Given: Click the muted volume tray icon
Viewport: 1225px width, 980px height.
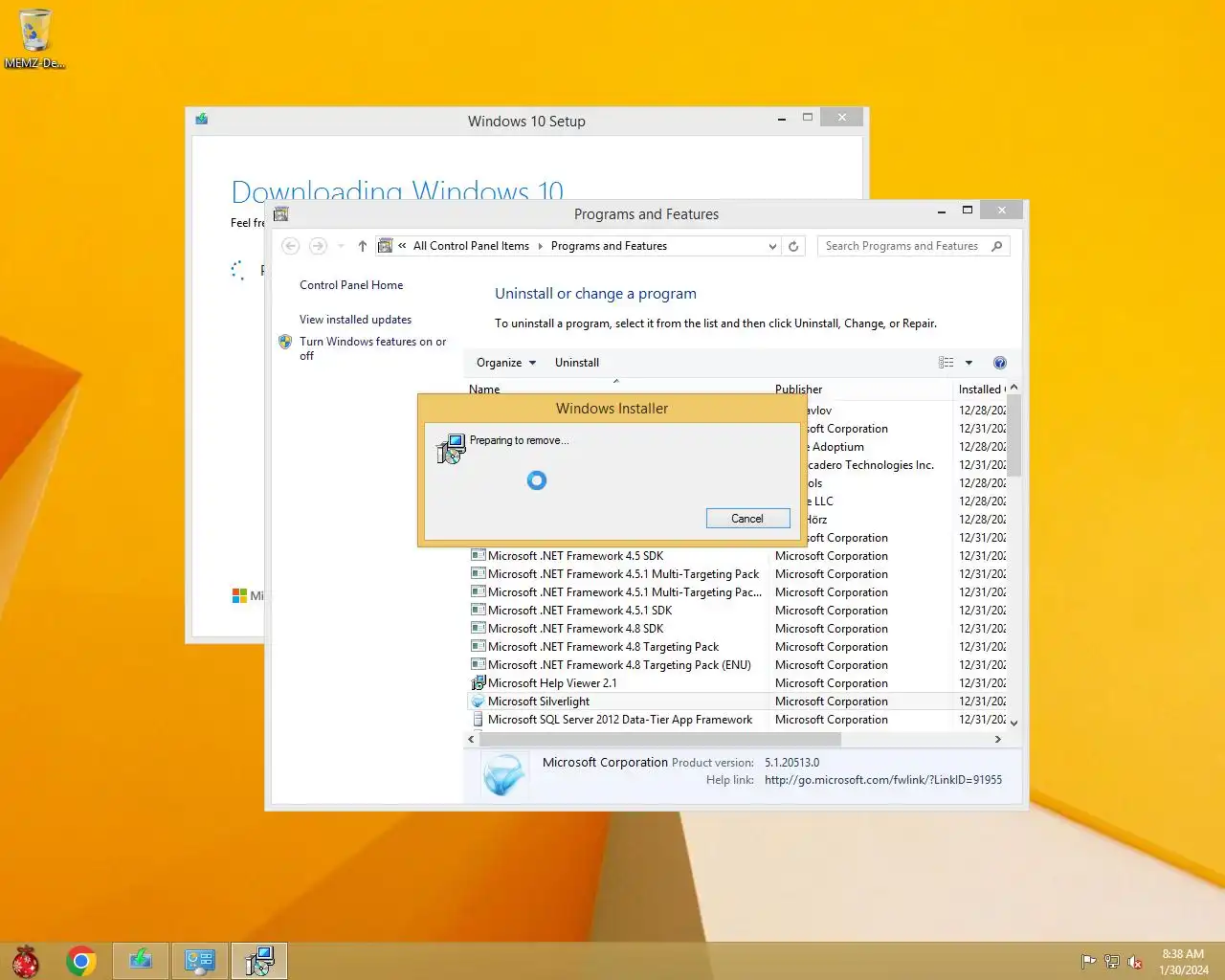Looking at the screenshot, I should click(x=1134, y=962).
